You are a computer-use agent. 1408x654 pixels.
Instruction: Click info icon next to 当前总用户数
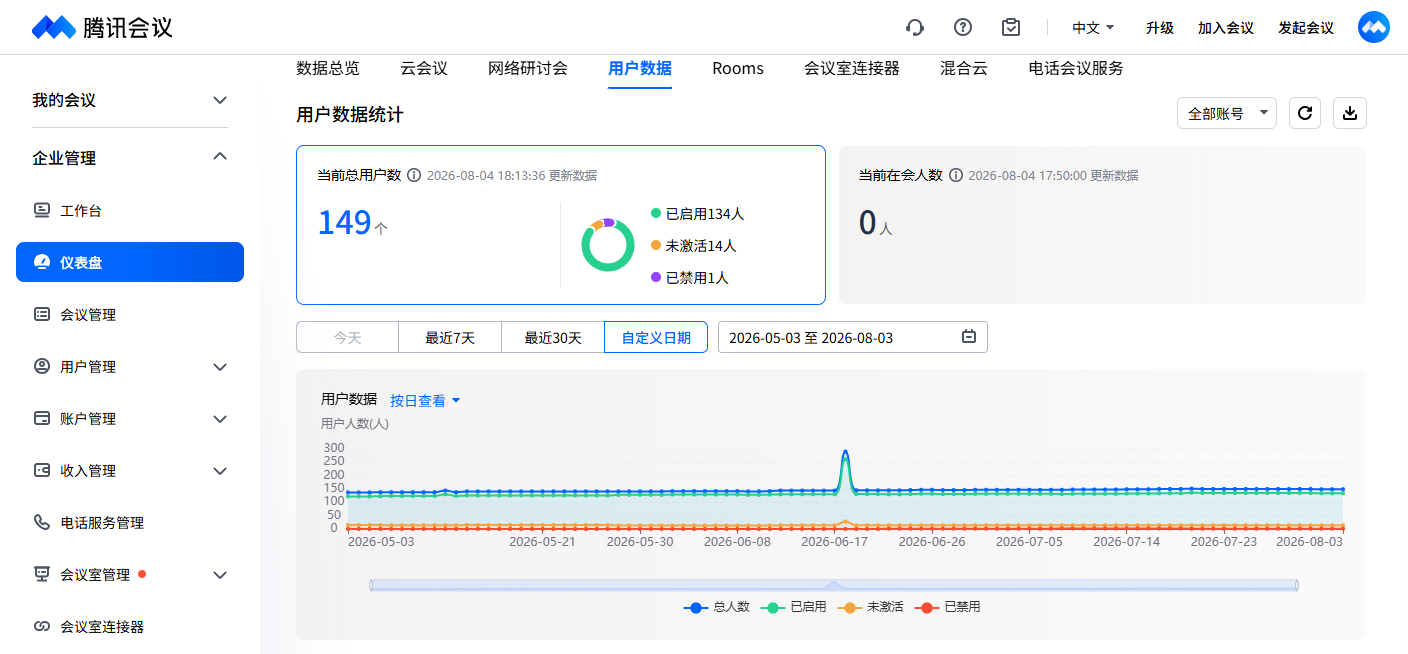414,175
